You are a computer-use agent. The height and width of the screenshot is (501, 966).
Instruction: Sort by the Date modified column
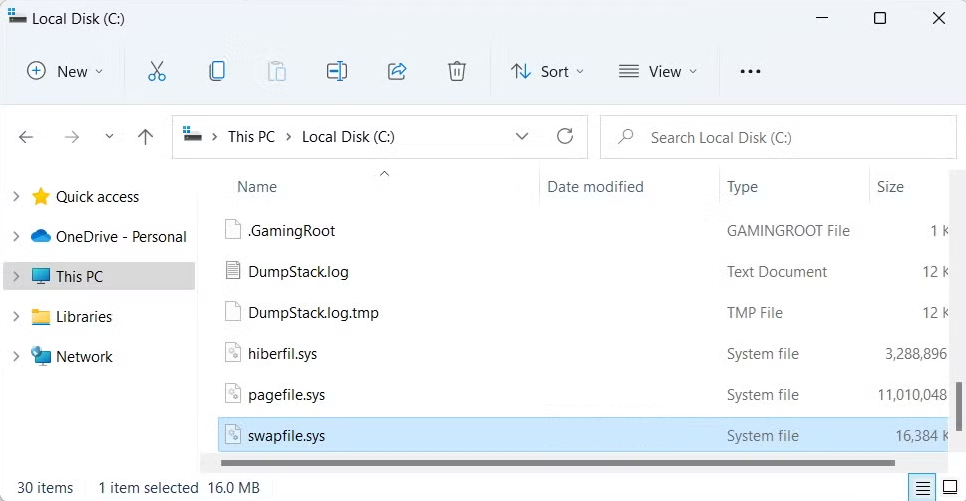coord(595,187)
